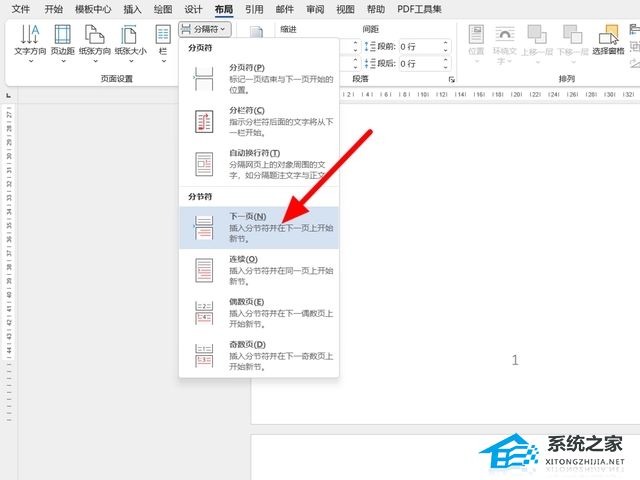The width and height of the screenshot is (640, 480).
Task: Switch to the 邮件 tab
Action: (284, 9)
